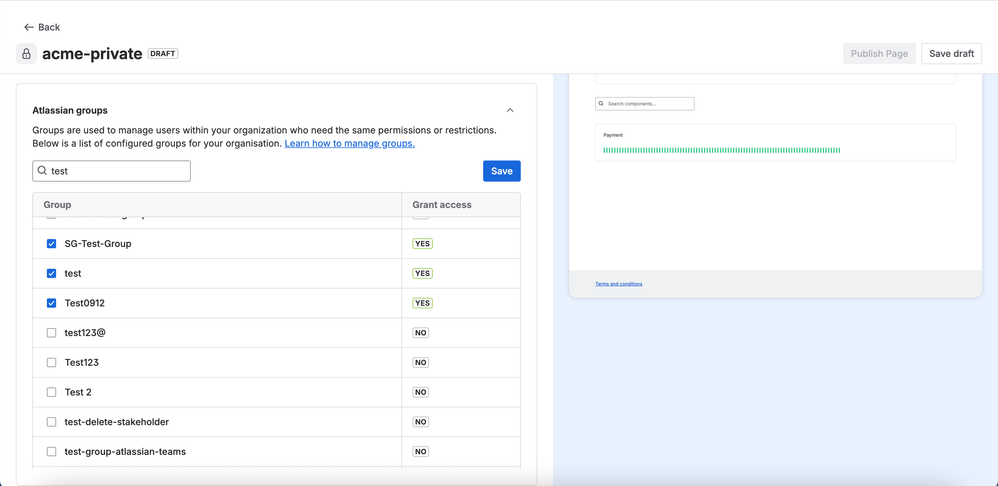Screen dimensions: 998x486
Task: Click the SG-Test-Group name text
Action: coord(98,244)
